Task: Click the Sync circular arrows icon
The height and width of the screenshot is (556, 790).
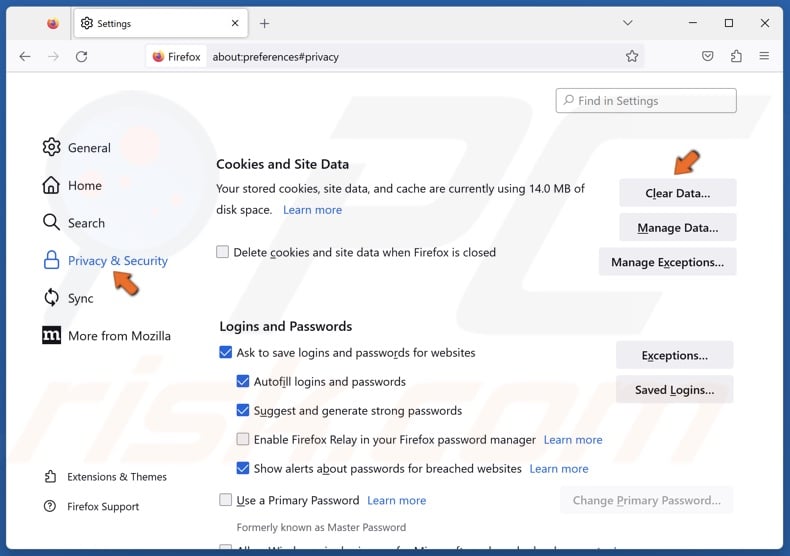Action: point(51,298)
